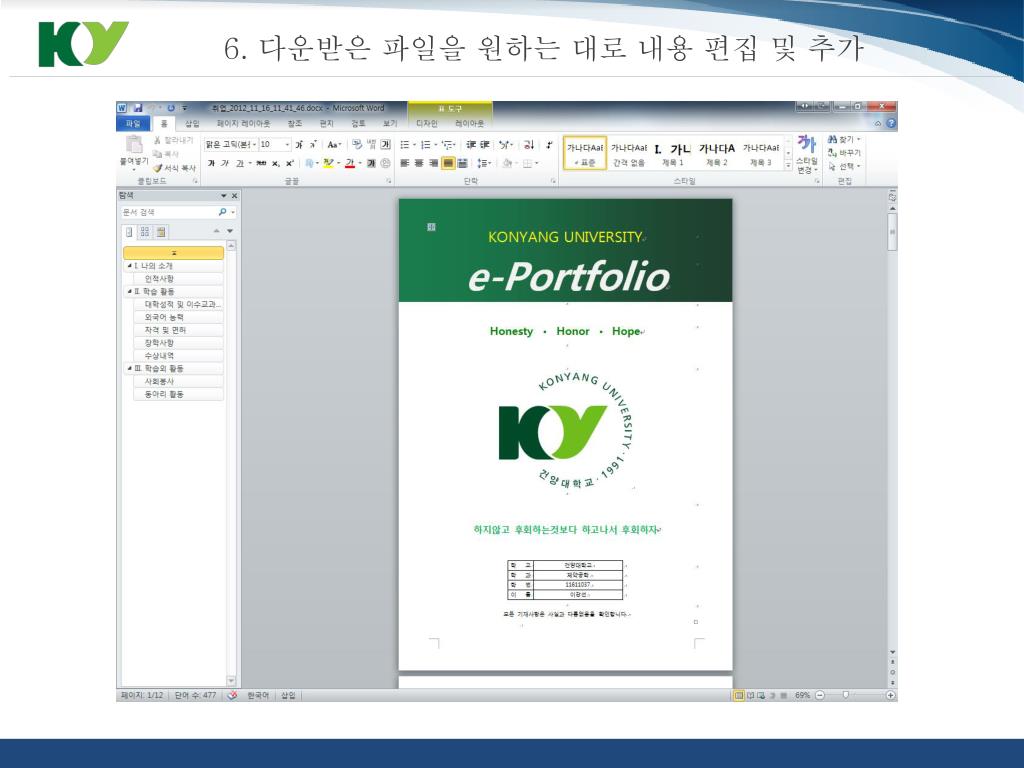Image resolution: width=1024 pixels, height=768 pixels.
Task: Click the Redo icon in quick access toolbar
Action: [x=171, y=108]
